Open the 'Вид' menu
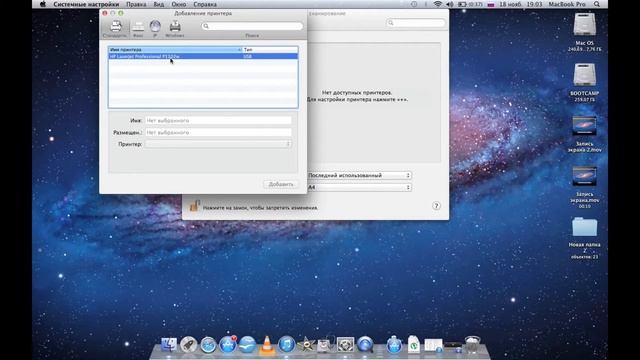Viewport: 640px width, 360px height. (x=159, y=4)
